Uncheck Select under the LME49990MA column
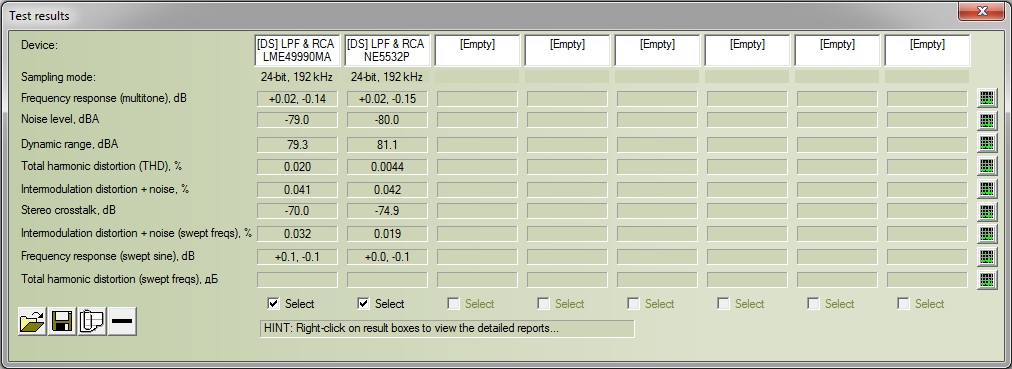Image resolution: width=1012 pixels, height=369 pixels. coord(274,303)
